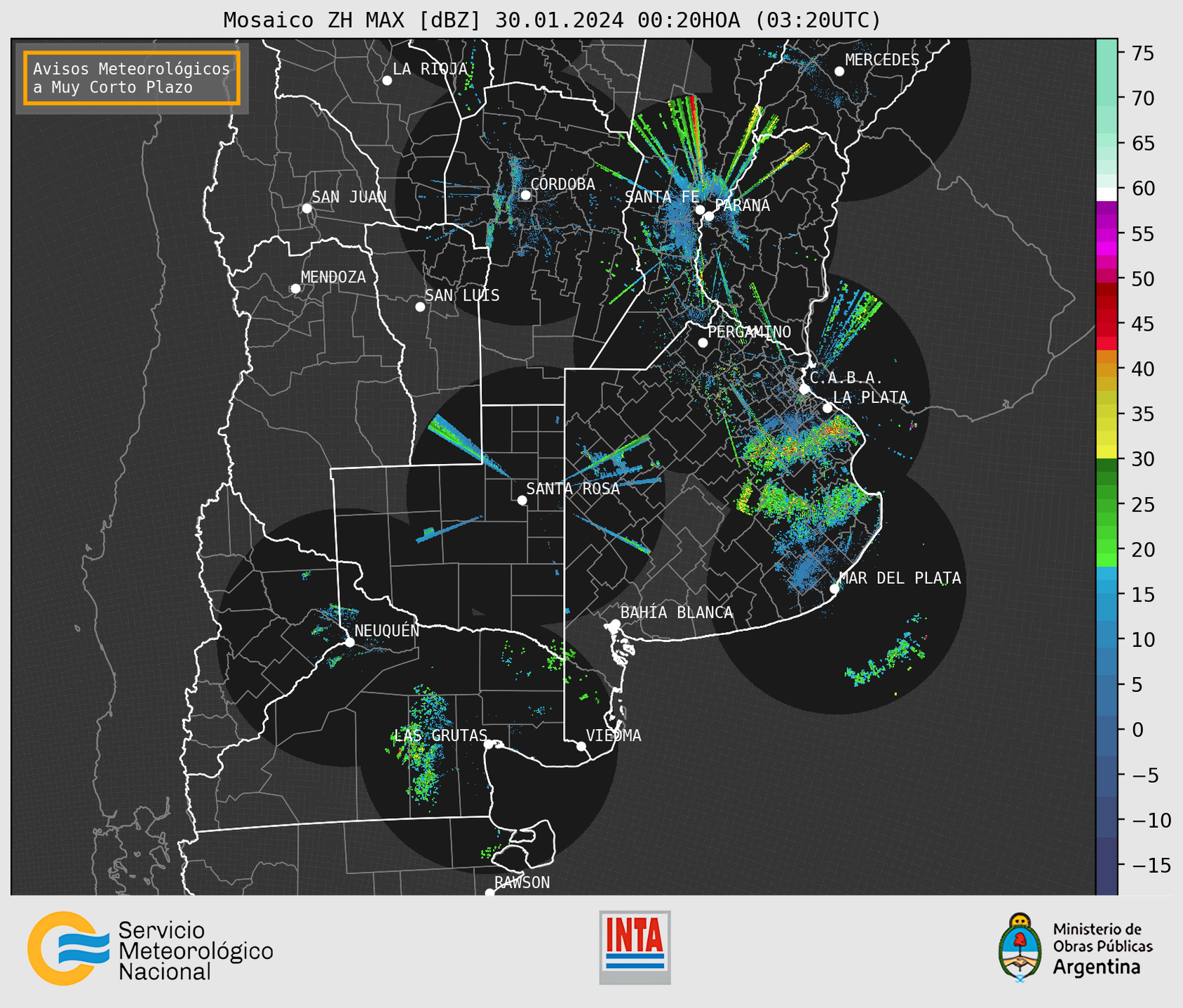Click the NEUQUÉN label text
1183x1008 pixels.
pyautogui.click(x=387, y=630)
